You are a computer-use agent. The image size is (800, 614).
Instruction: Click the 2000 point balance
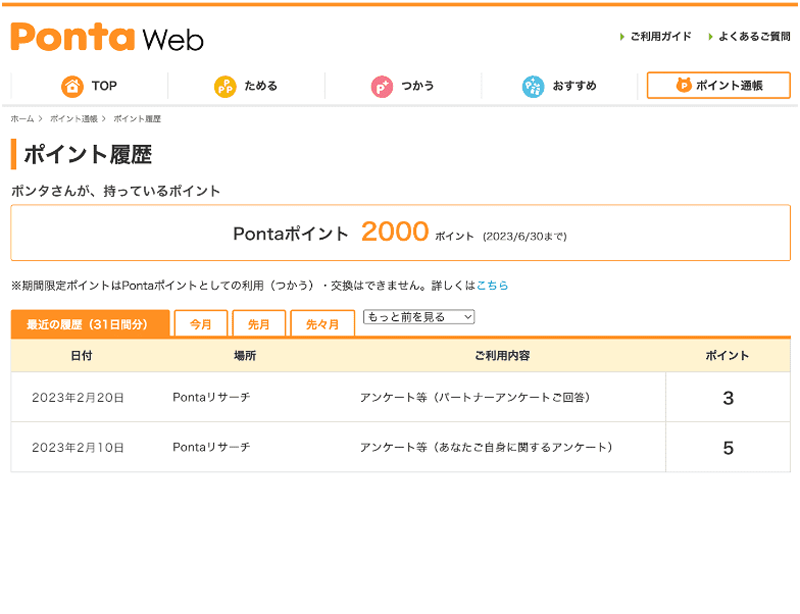click(x=395, y=232)
